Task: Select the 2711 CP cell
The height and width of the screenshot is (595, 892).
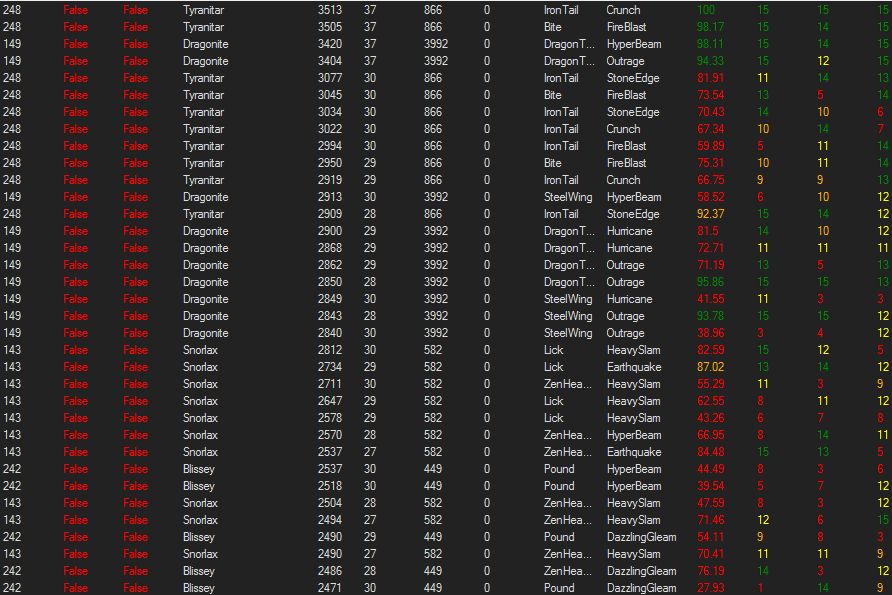Action: coord(329,385)
